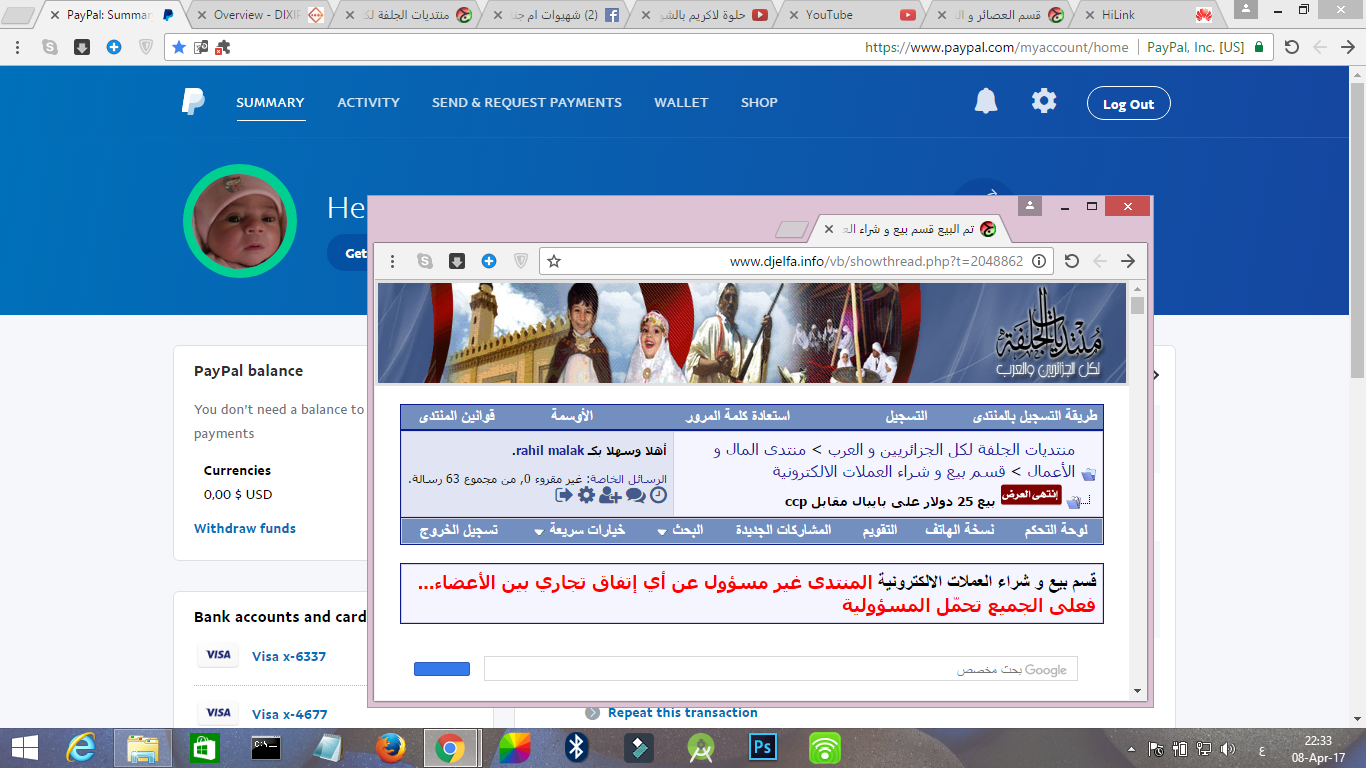
Task: Open ACTIVITY in PayPal navigation
Action: (x=368, y=102)
